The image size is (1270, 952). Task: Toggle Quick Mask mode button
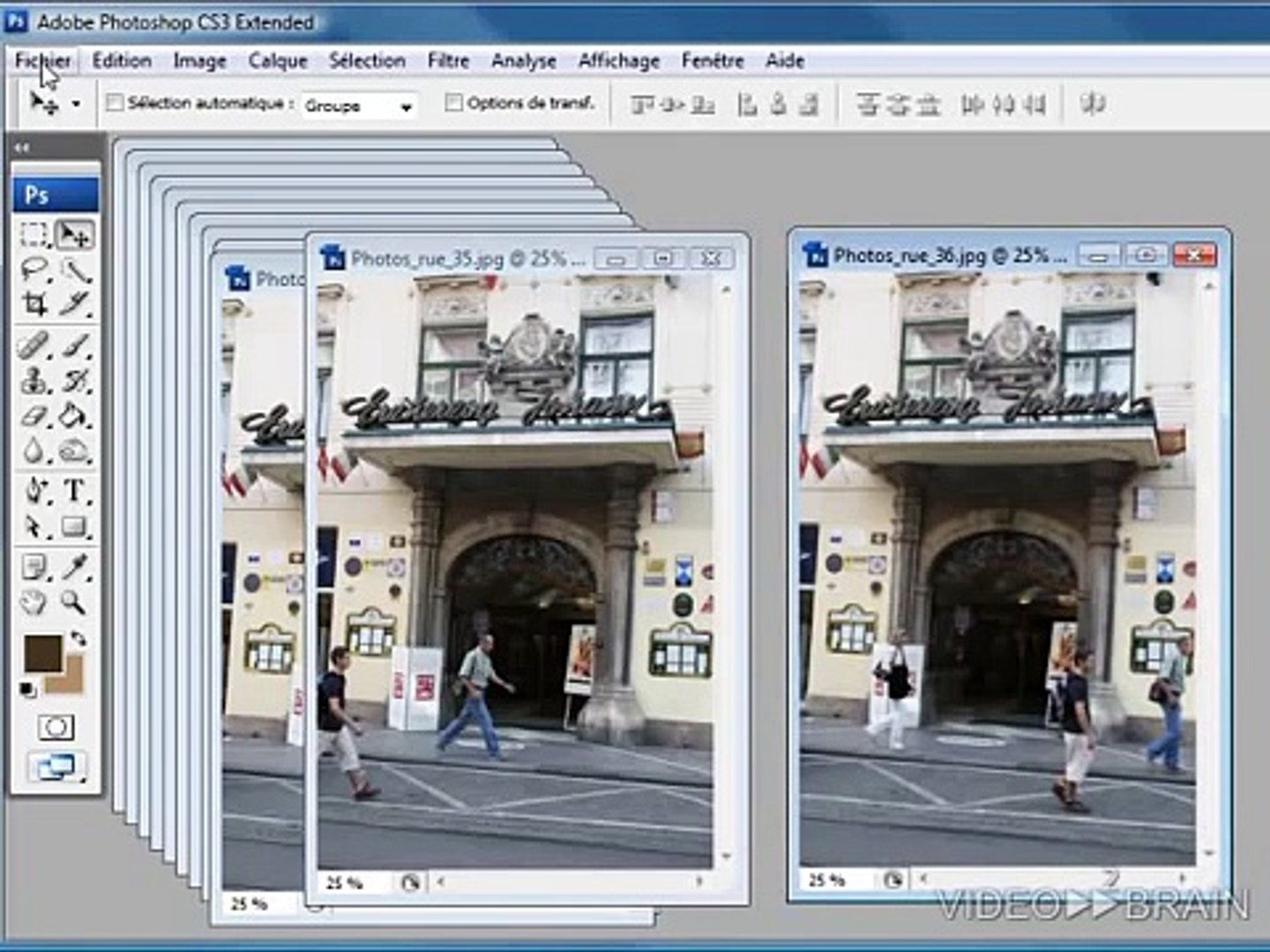pos(56,727)
